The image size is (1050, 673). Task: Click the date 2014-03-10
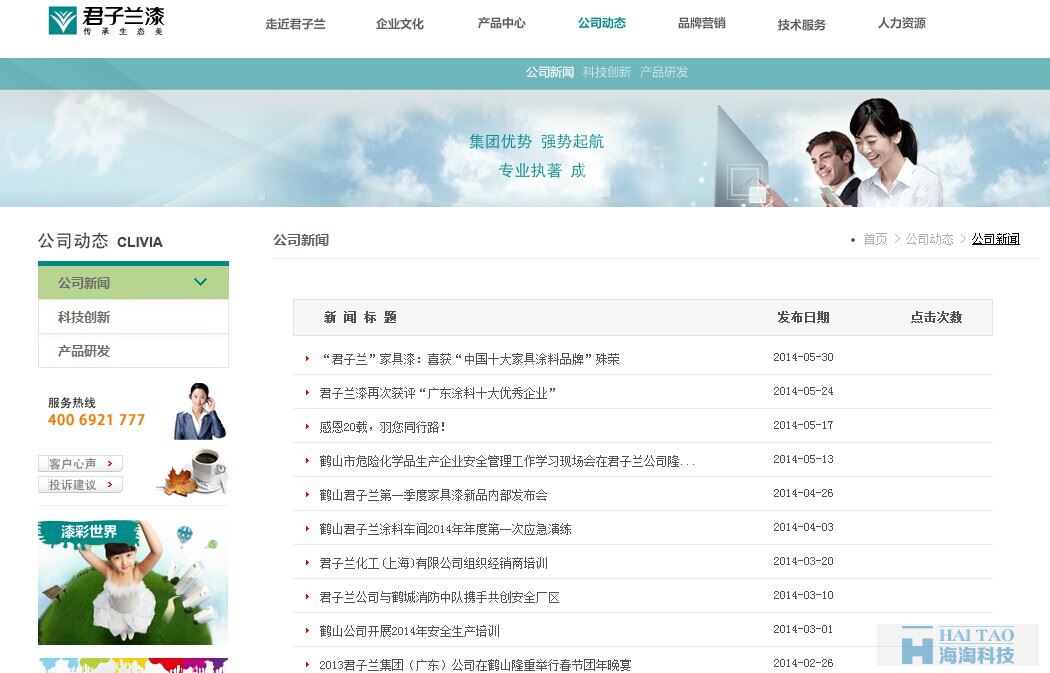click(804, 595)
